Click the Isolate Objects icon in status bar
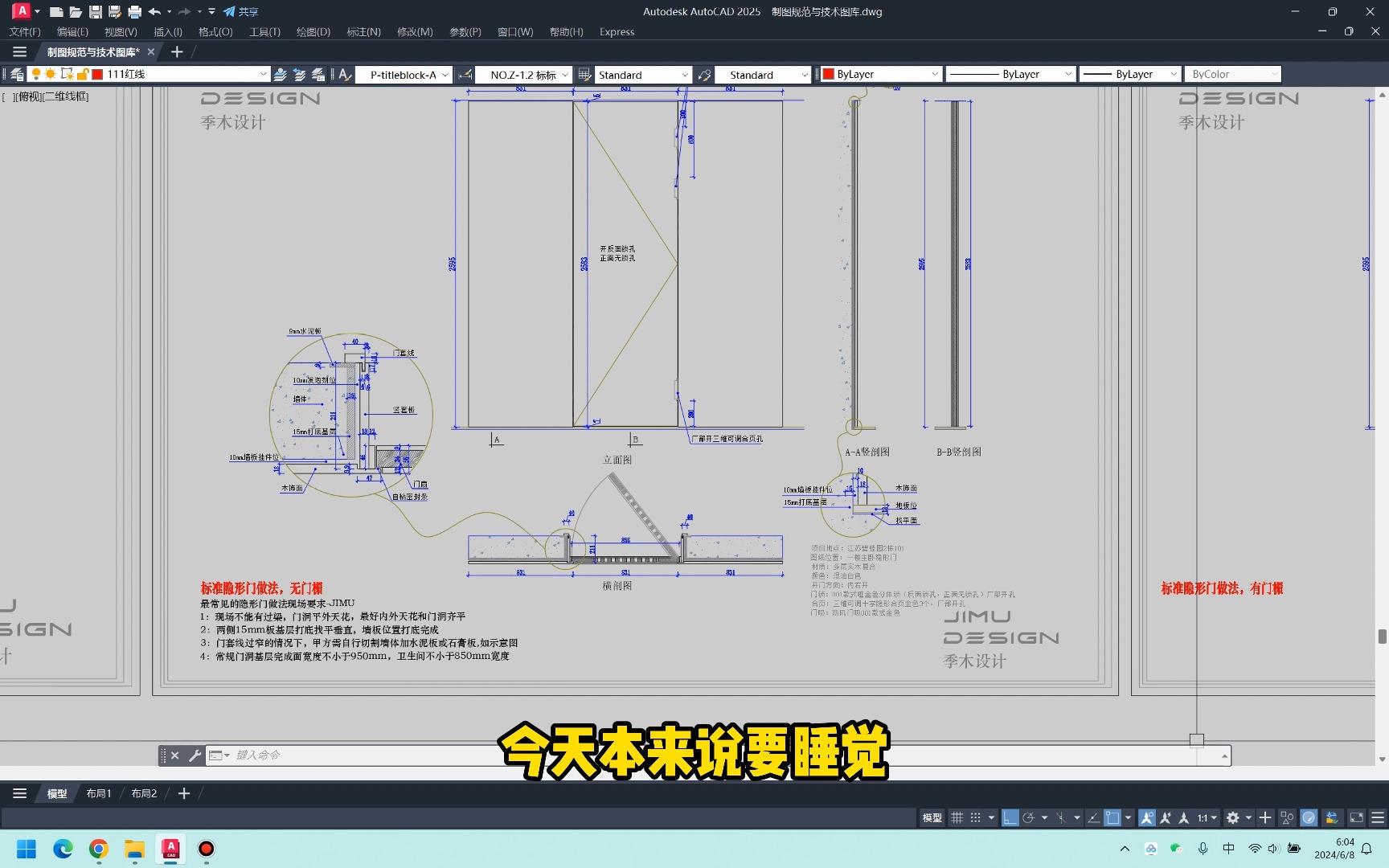1389x868 pixels. click(1286, 817)
